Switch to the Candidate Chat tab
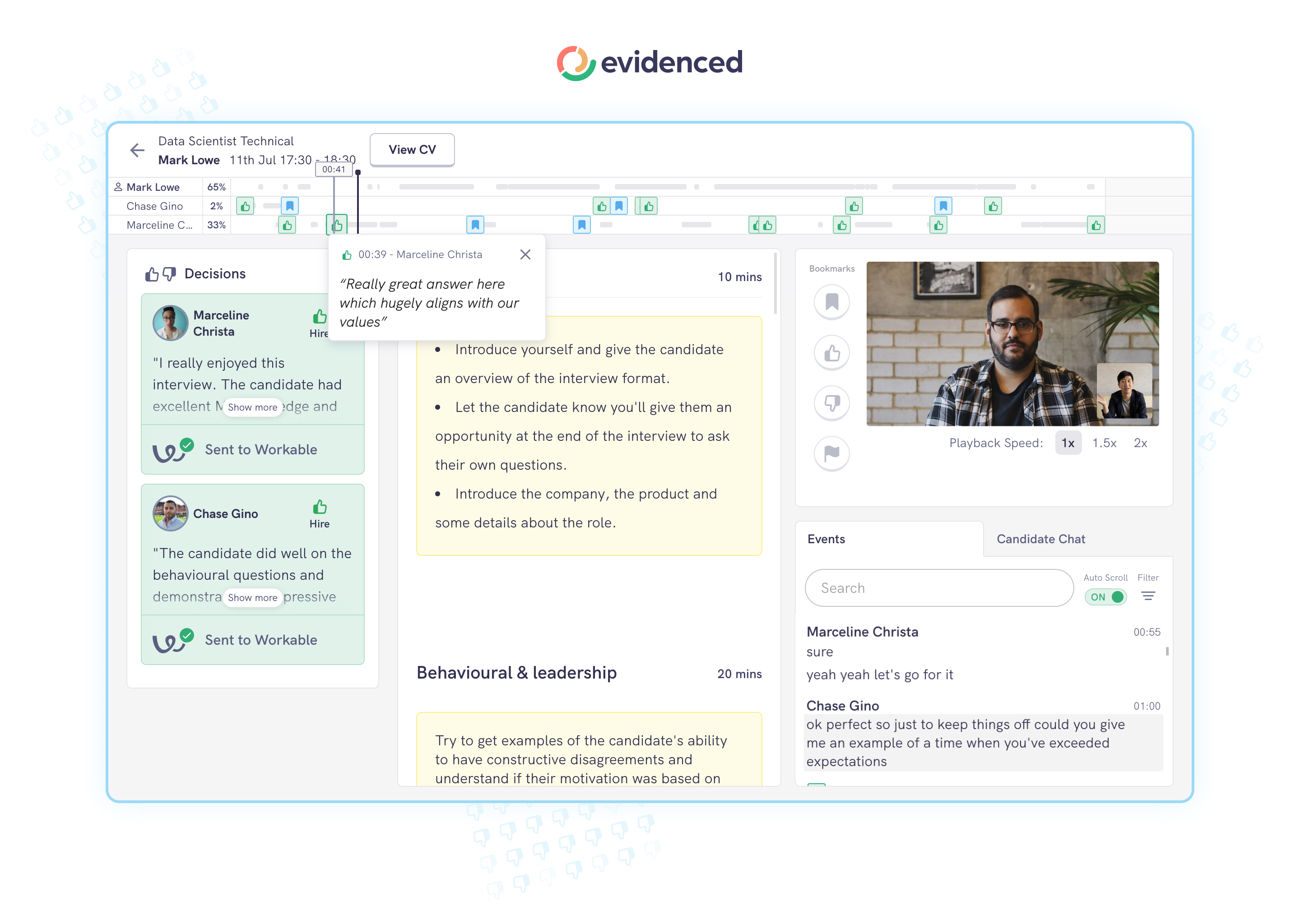The image size is (1300, 924). pyautogui.click(x=1040, y=539)
